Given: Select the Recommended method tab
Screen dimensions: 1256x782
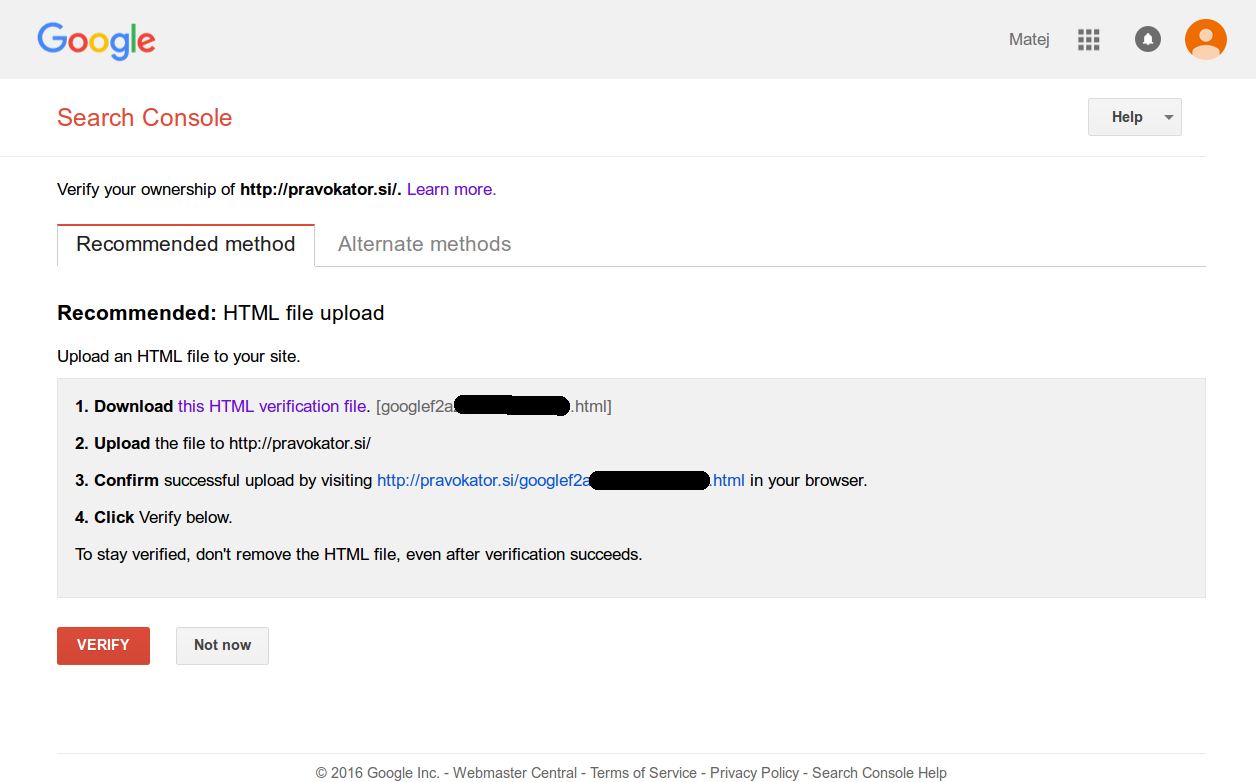Looking at the screenshot, I should (x=186, y=245).
